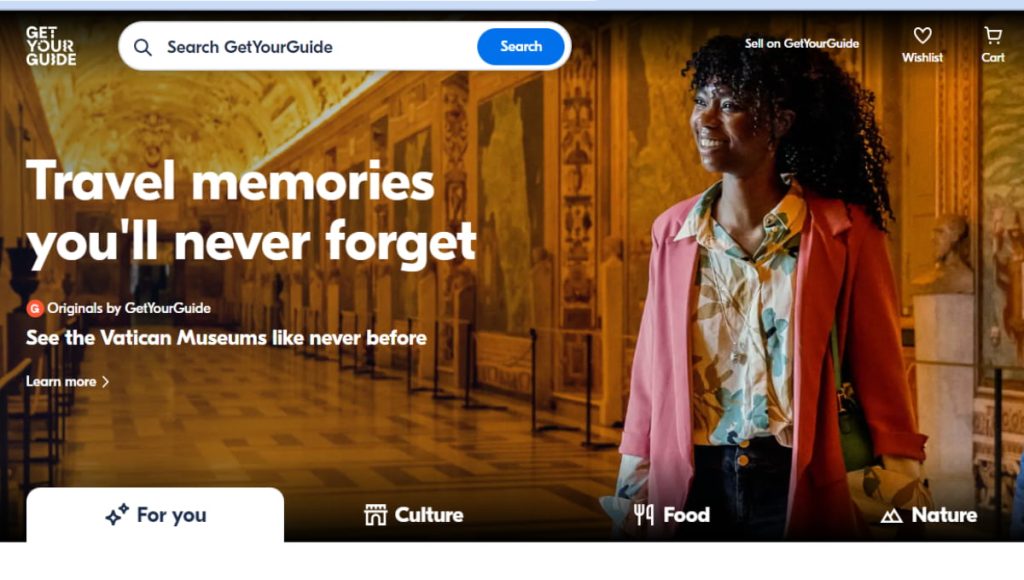Image resolution: width=1024 pixels, height=580 pixels.
Task: Click the sparkle icon on For you tab
Action: pyautogui.click(x=118, y=515)
